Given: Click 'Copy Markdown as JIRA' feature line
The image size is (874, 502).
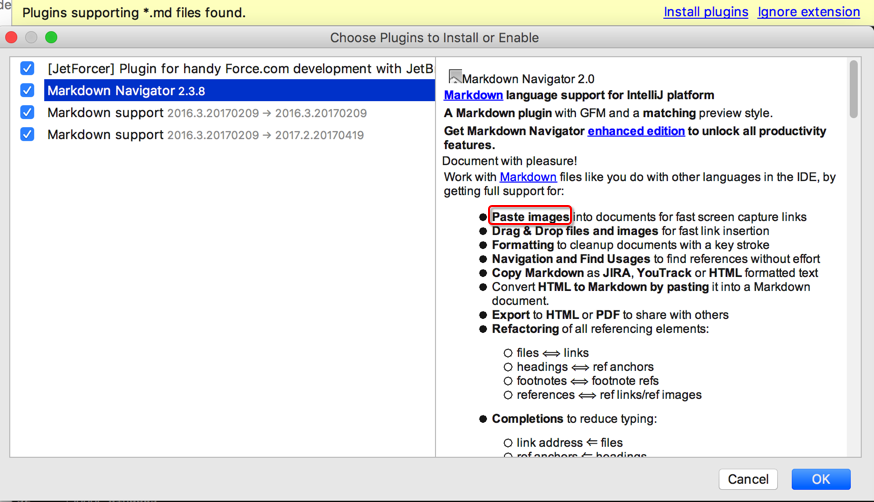Looking at the screenshot, I should click(x=654, y=273).
